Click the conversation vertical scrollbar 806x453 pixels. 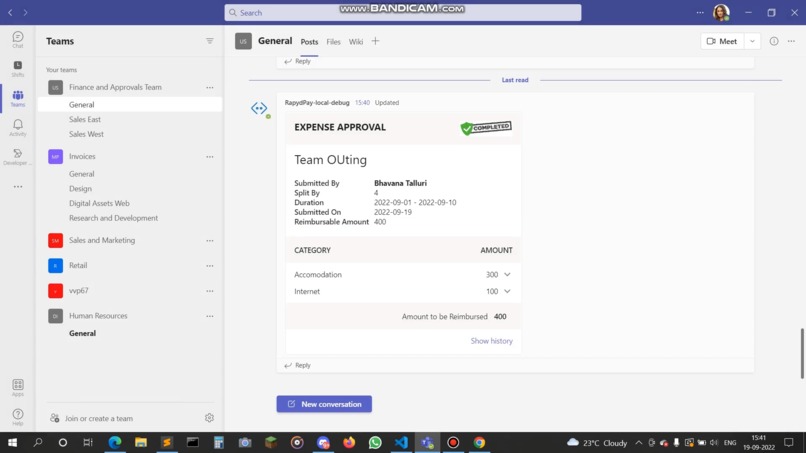[802, 353]
